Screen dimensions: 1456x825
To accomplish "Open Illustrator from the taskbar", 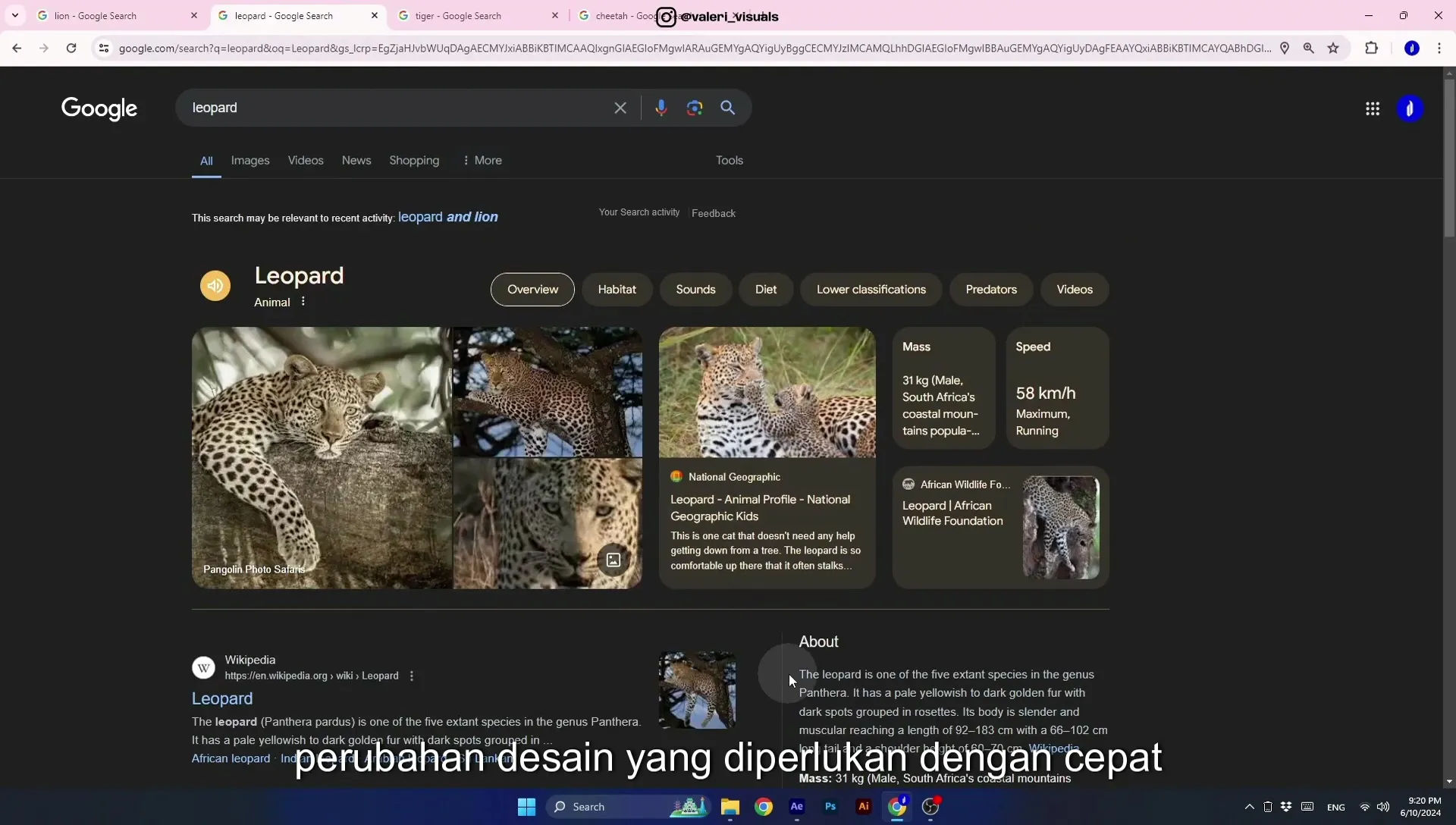I will click(x=864, y=806).
